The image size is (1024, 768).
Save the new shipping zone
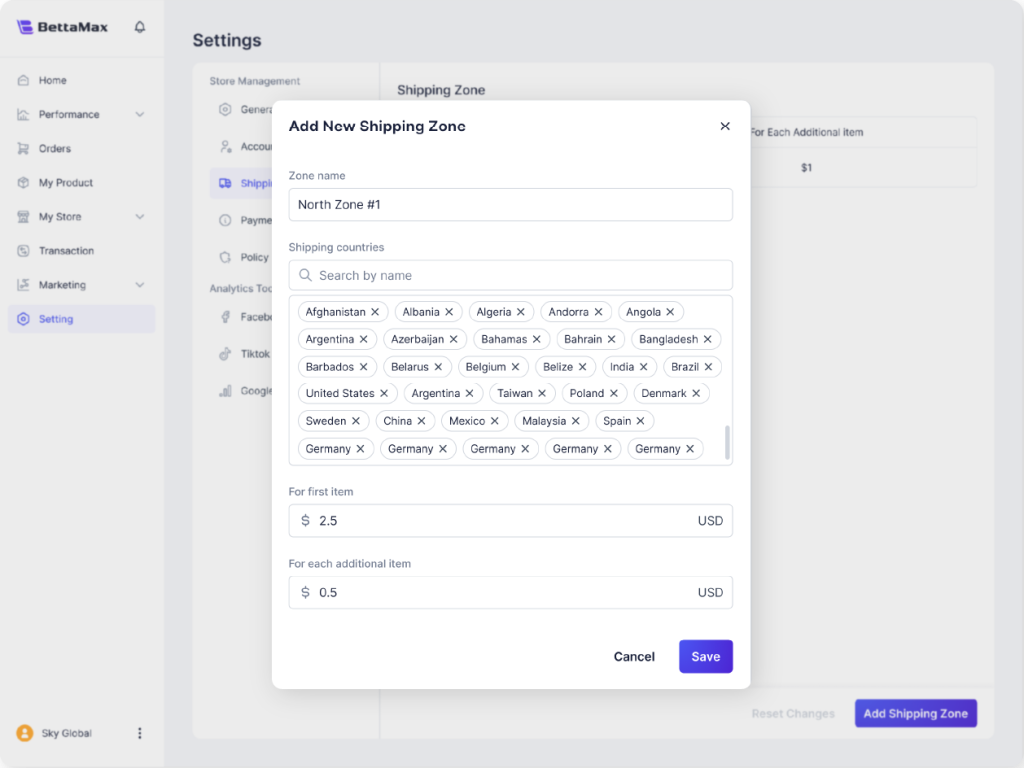pyautogui.click(x=705, y=657)
